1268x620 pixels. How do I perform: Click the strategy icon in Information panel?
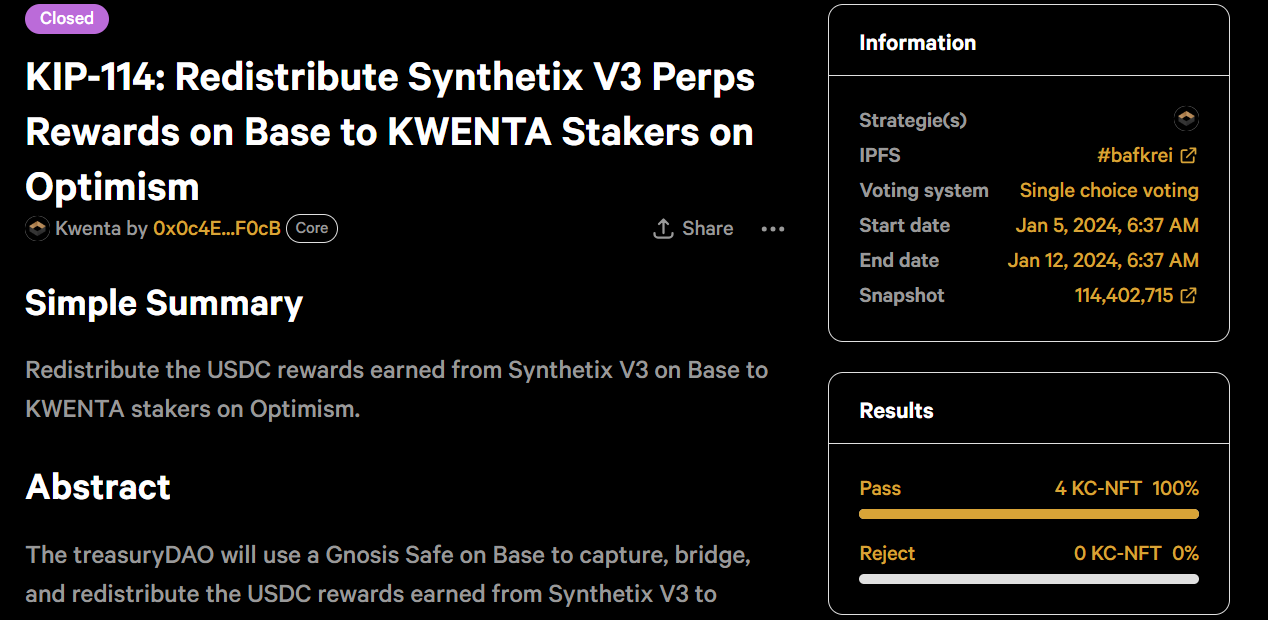1186,120
